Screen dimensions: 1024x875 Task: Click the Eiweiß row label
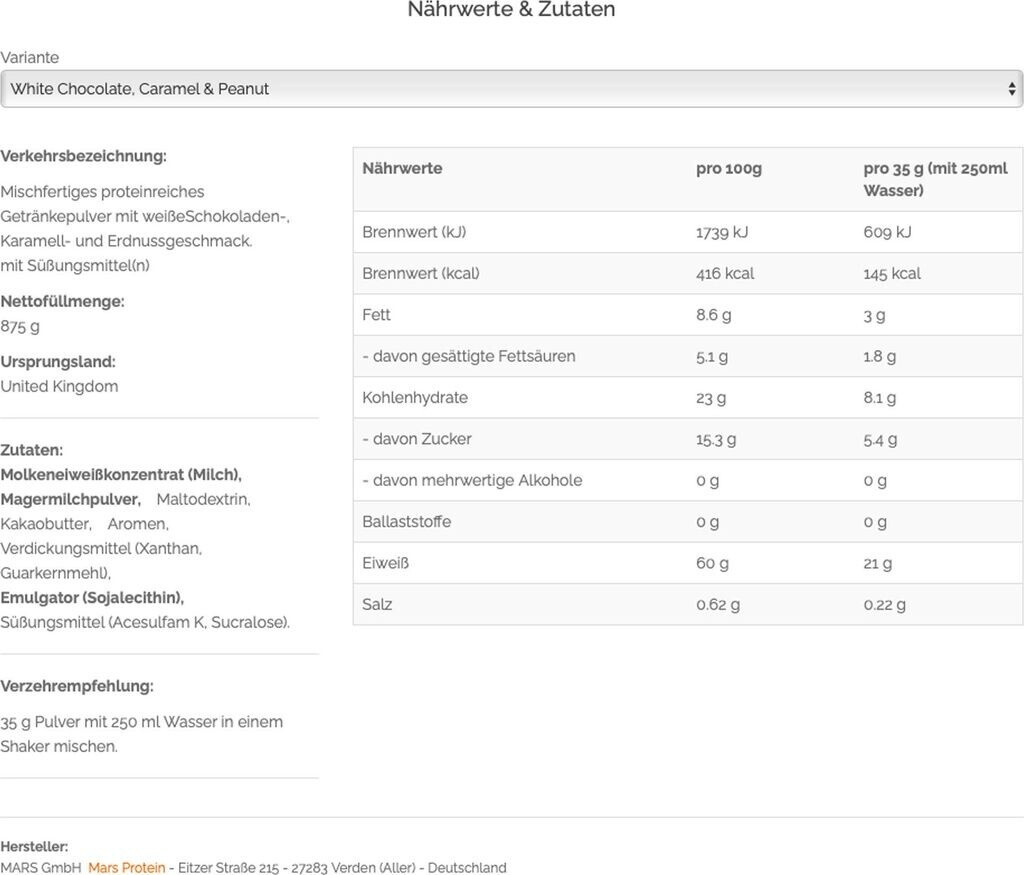pyautogui.click(x=385, y=563)
